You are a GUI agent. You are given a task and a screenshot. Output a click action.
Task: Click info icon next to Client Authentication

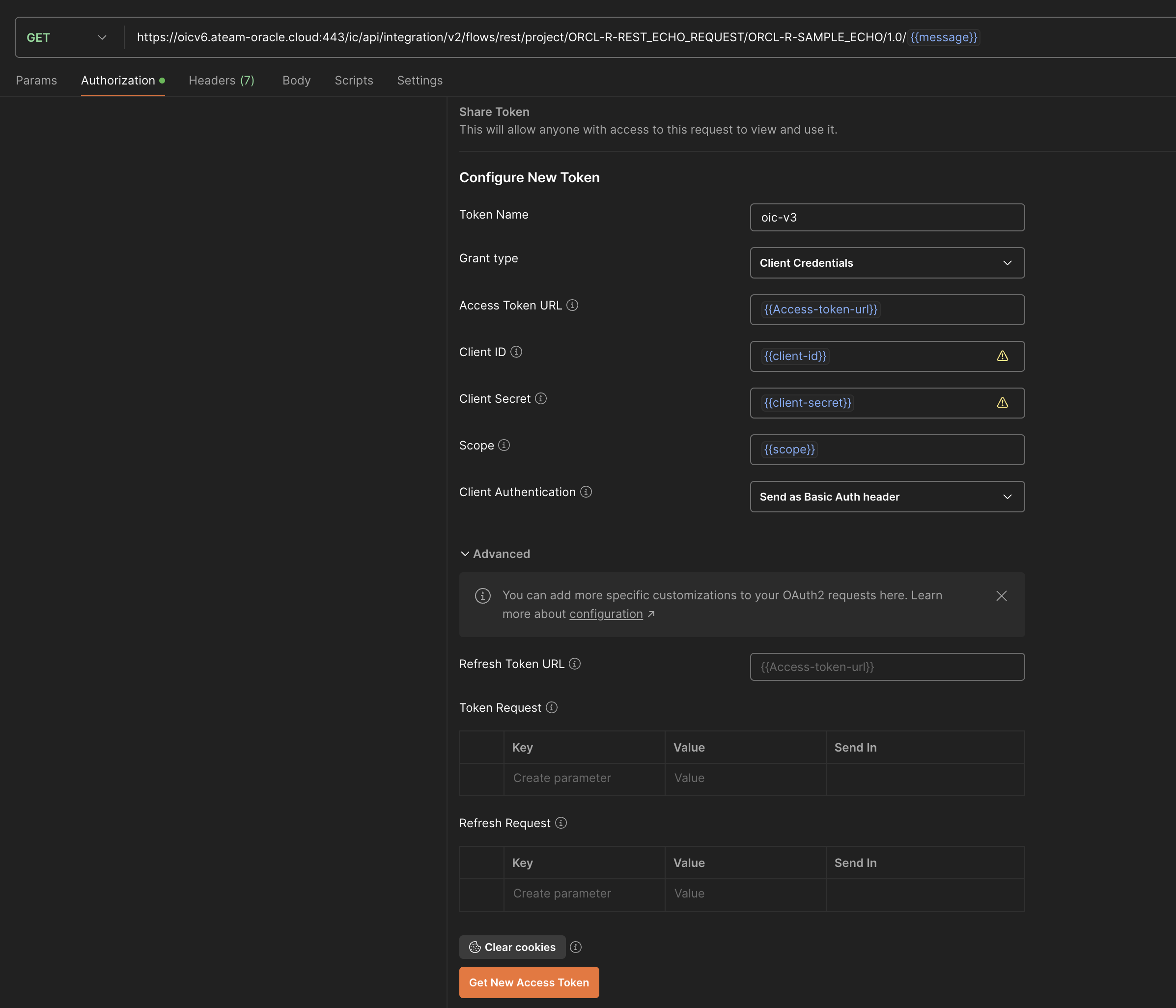587,492
